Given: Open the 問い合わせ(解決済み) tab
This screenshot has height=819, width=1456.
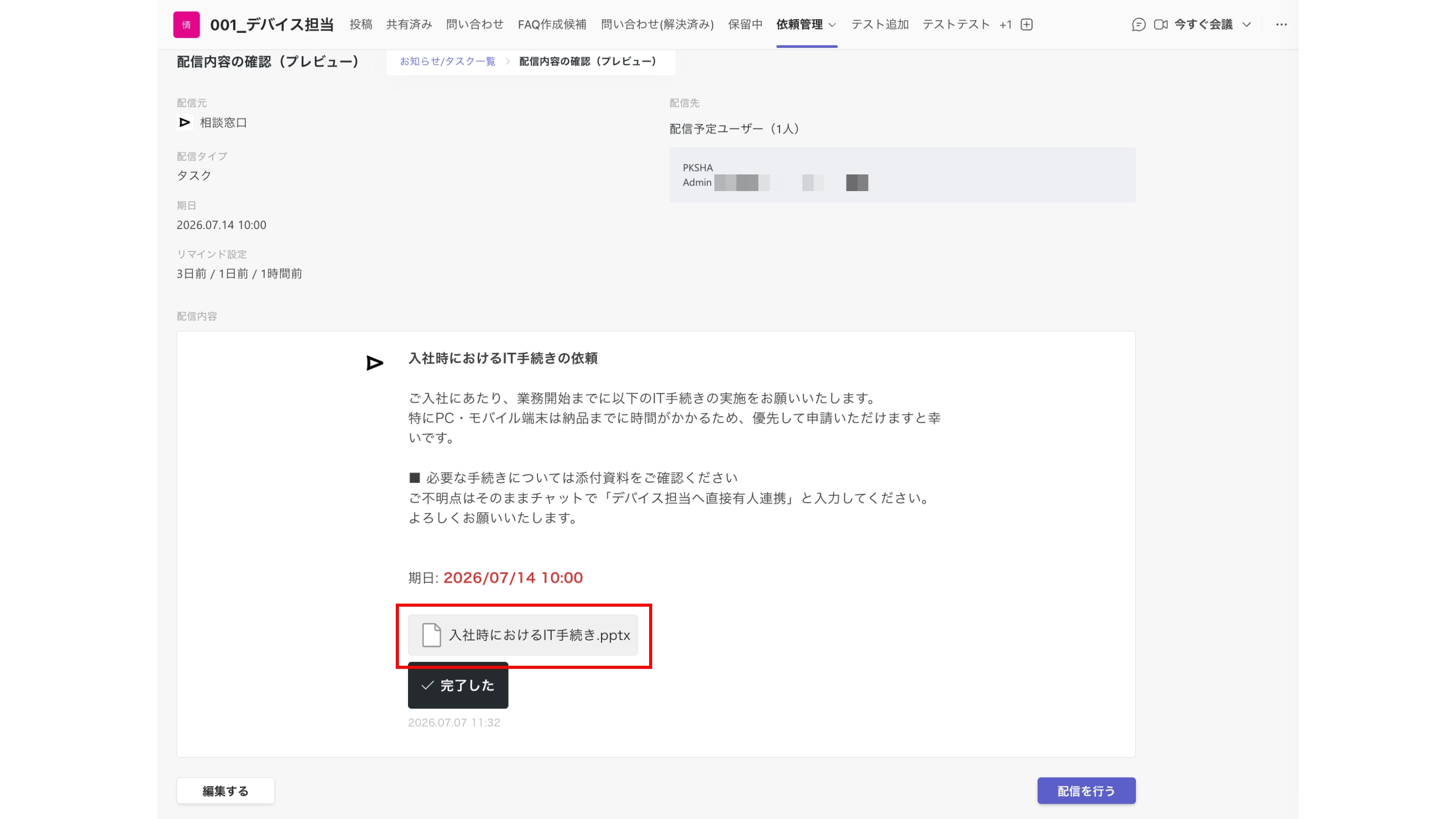Looking at the screenshot, I should 657,25.
